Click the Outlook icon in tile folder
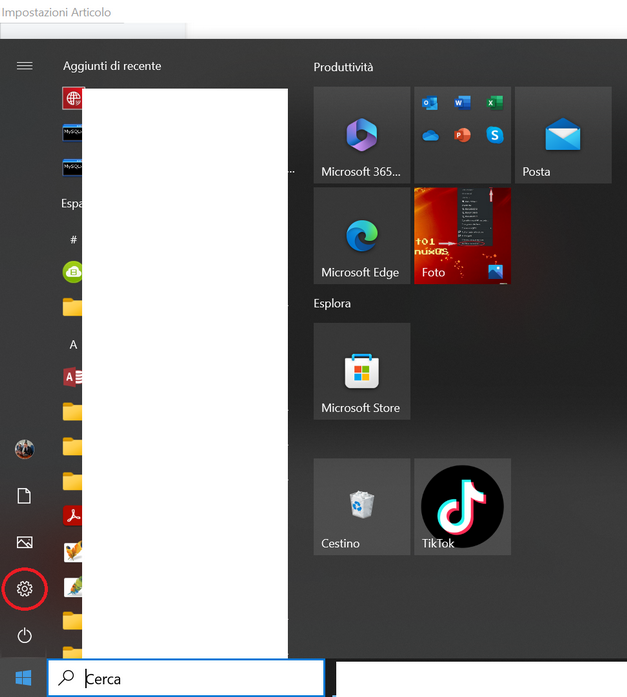This screenshot has height=697, width=627. point(430,103)
